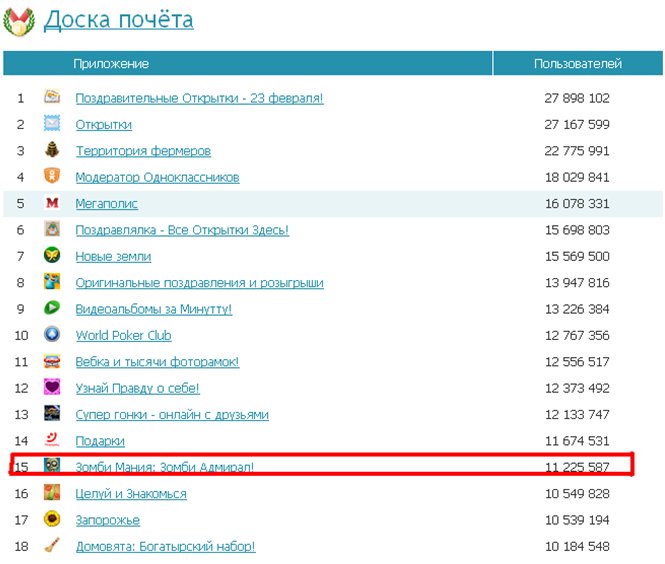The height and width of the screenshot is (564, 665).
Task: Open the Запорожье link
Action: [x=108, y=520]
